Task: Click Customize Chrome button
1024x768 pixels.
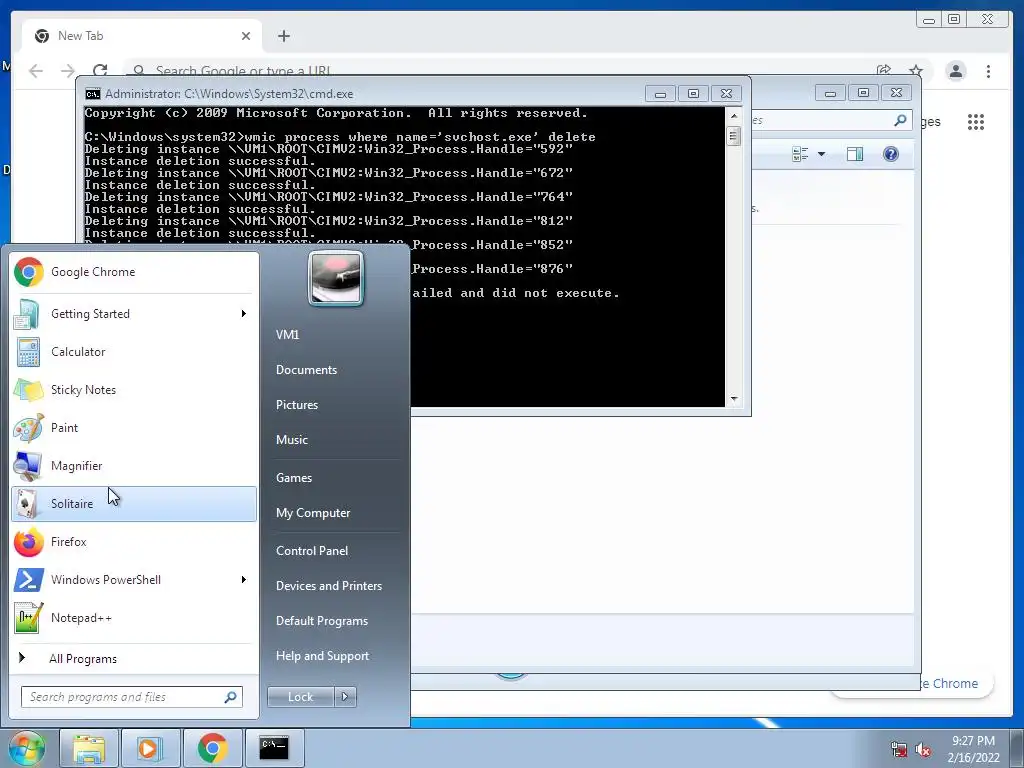Action: click(x=955, y=683)
